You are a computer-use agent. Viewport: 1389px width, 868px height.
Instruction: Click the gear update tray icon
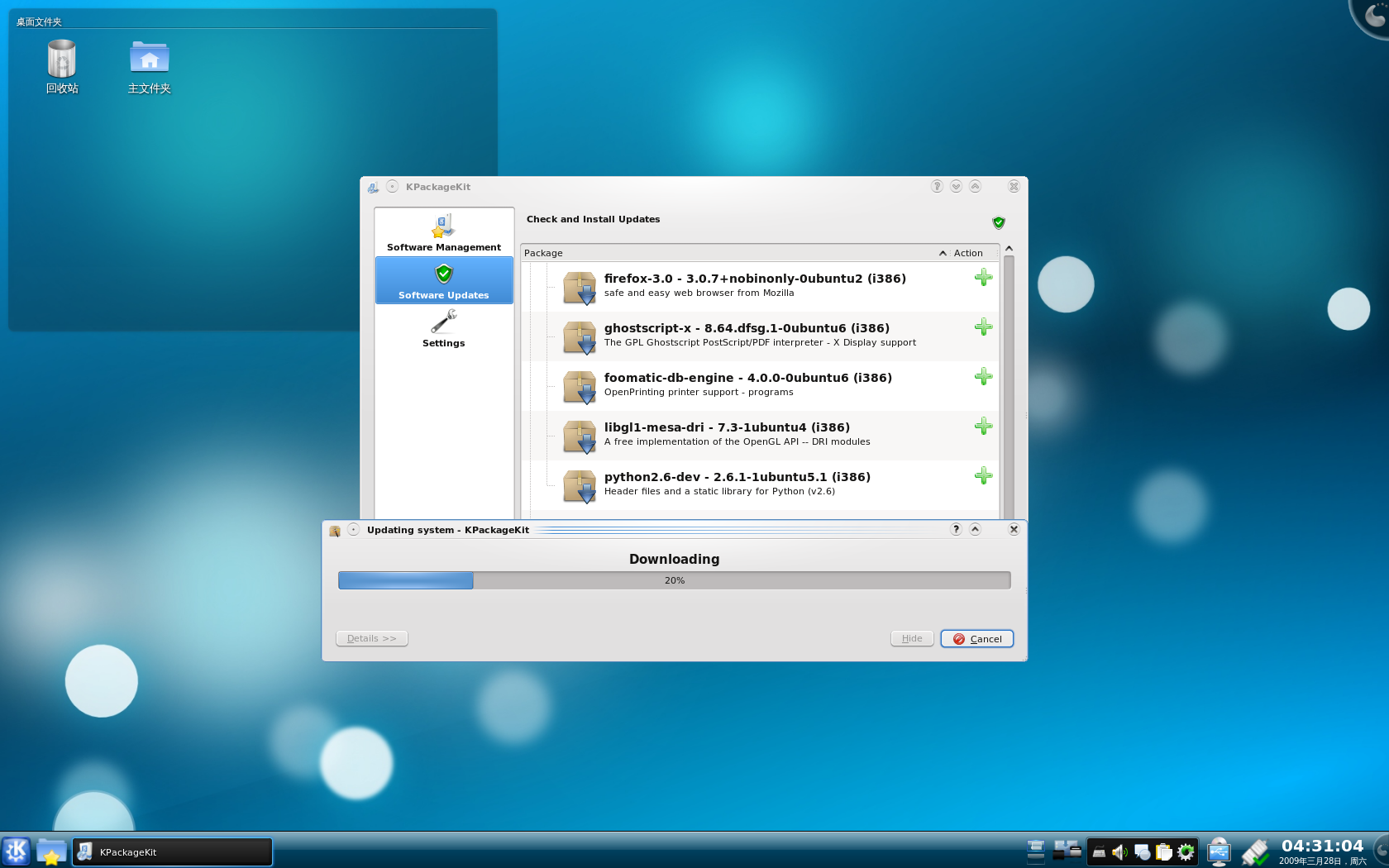coord(1186,852)
